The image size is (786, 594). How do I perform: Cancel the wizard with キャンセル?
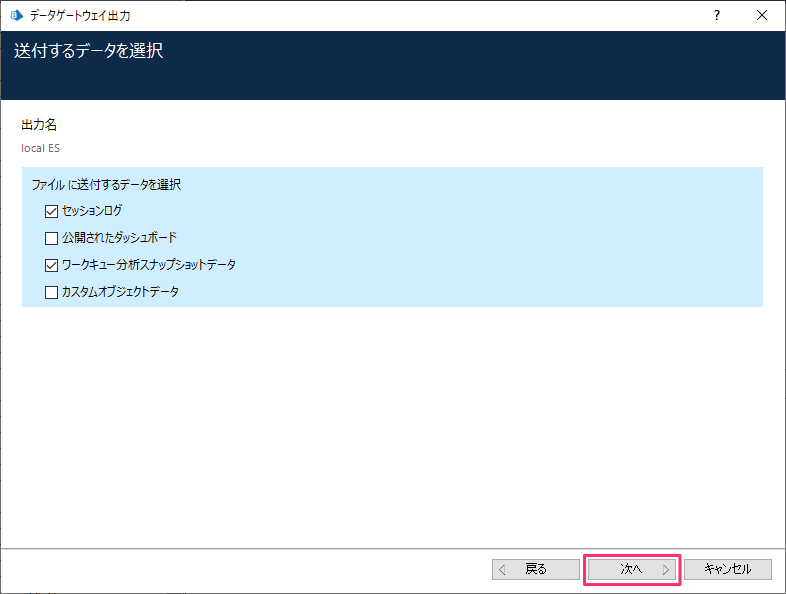pos(728,569)
